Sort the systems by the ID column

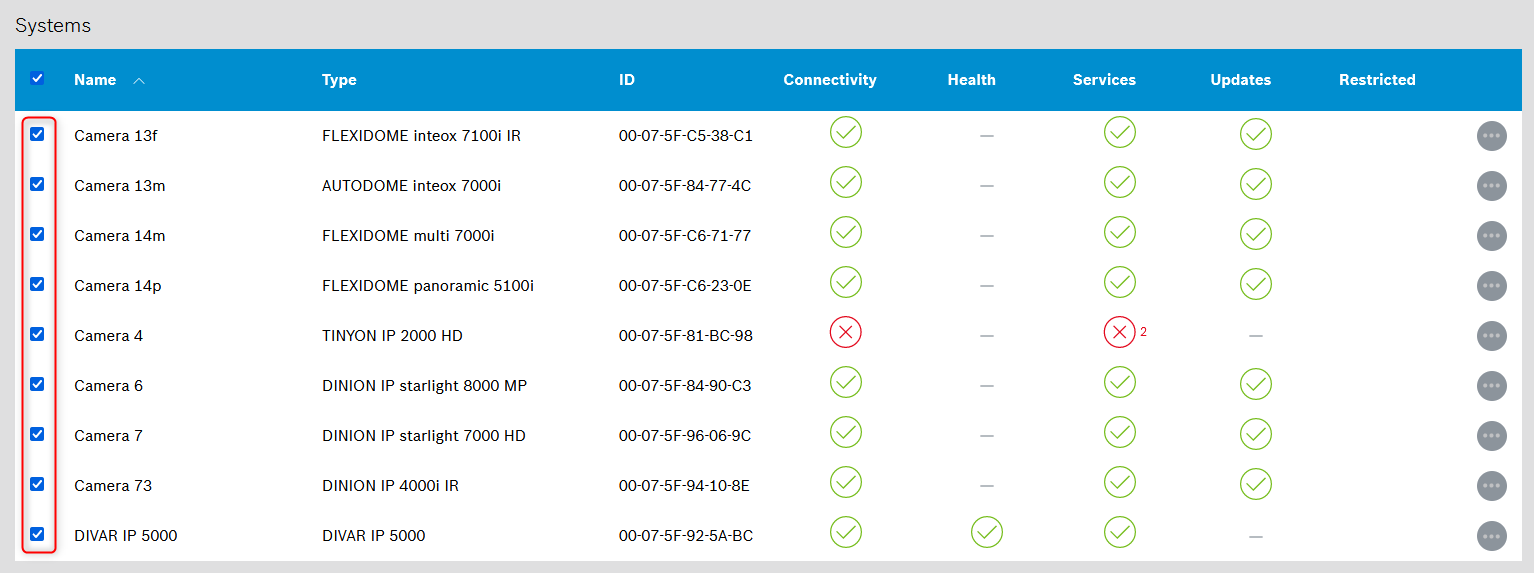pos(626,80)
